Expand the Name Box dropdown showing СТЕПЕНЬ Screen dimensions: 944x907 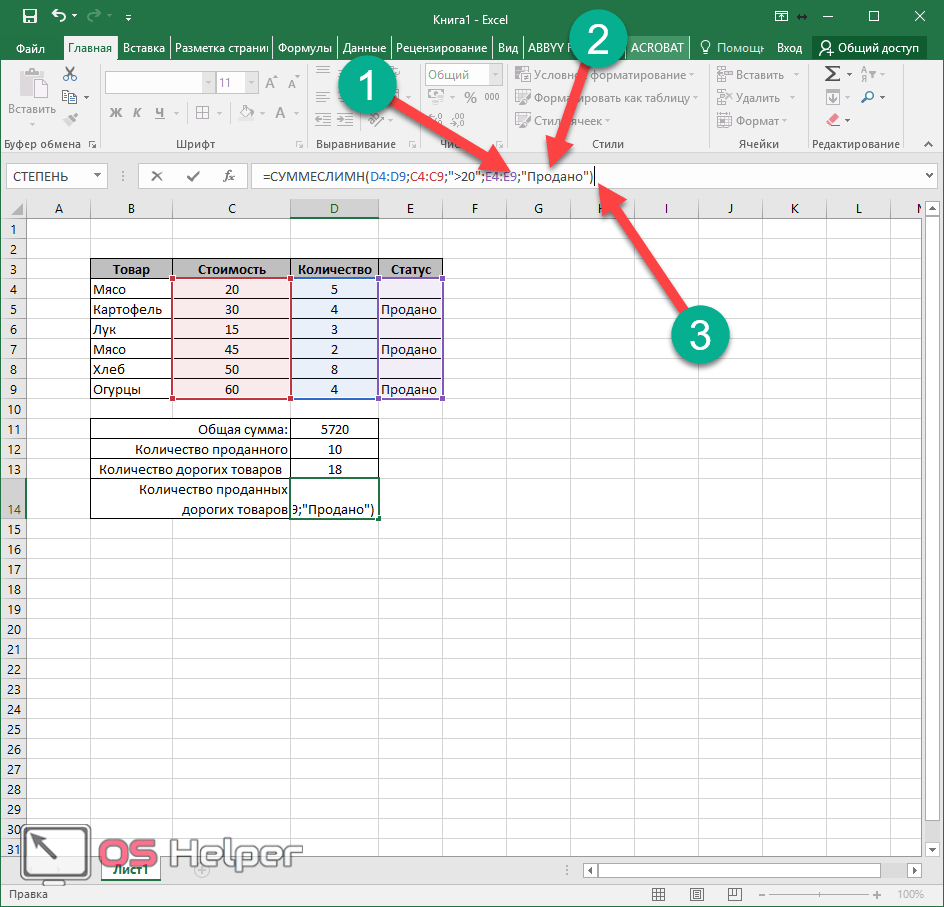point(98,176)
